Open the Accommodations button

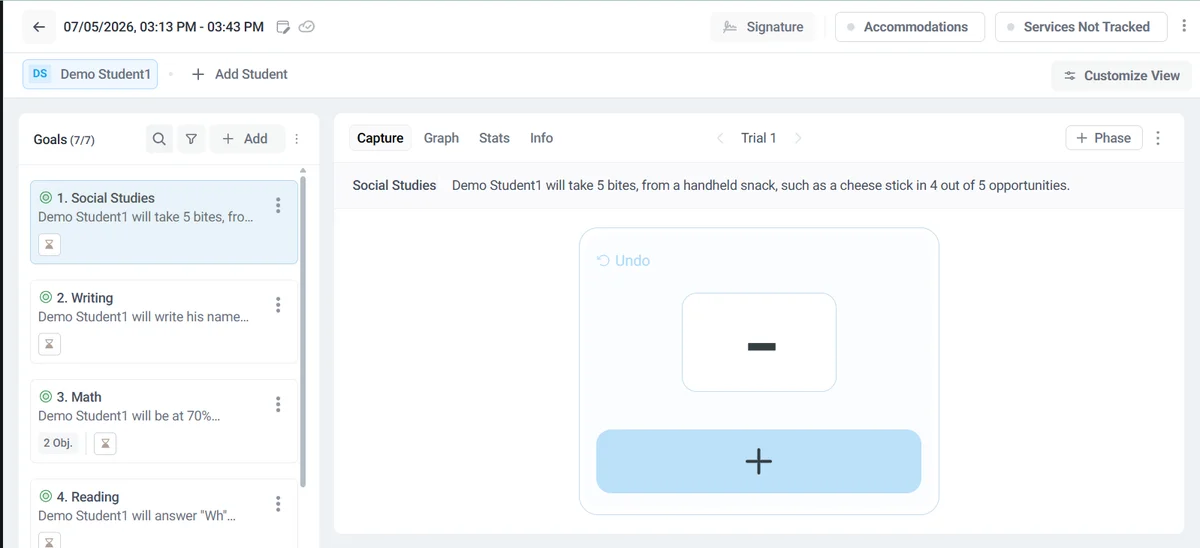910,27
